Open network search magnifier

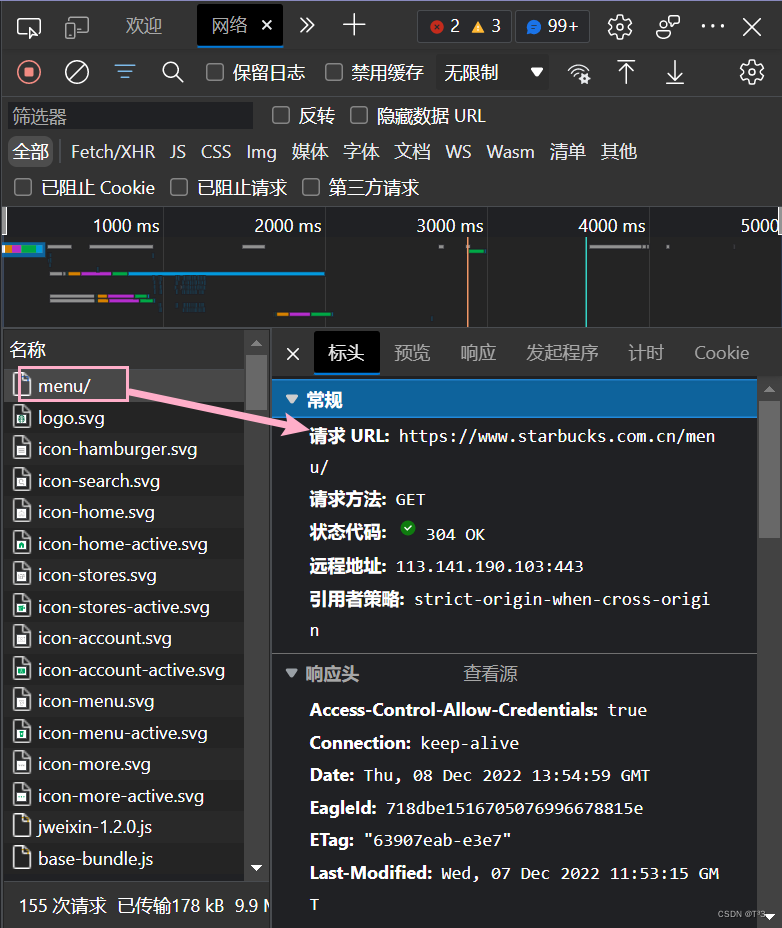point(172,72)
